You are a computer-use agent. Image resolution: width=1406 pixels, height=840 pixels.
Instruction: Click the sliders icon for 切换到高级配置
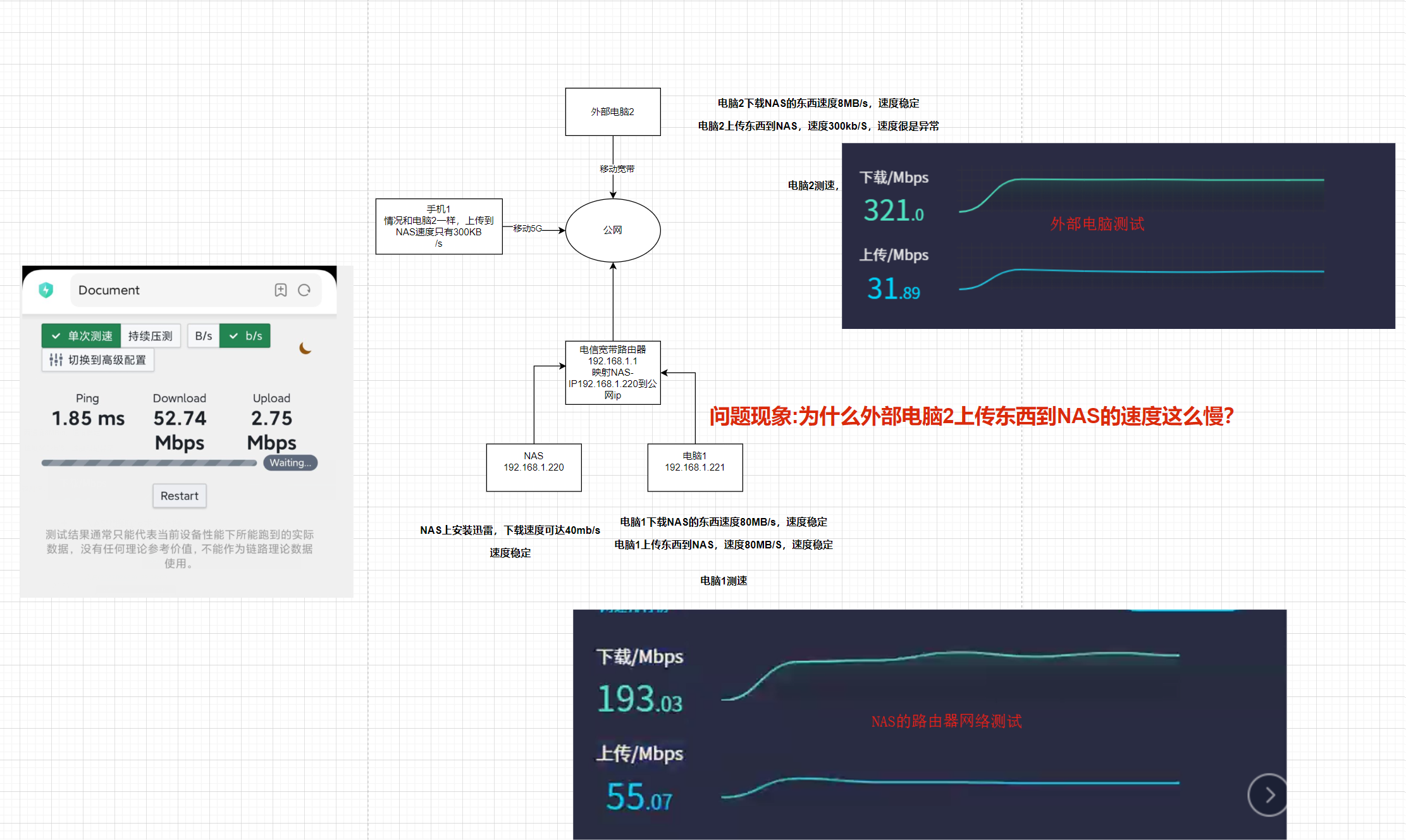click(56, 360)
